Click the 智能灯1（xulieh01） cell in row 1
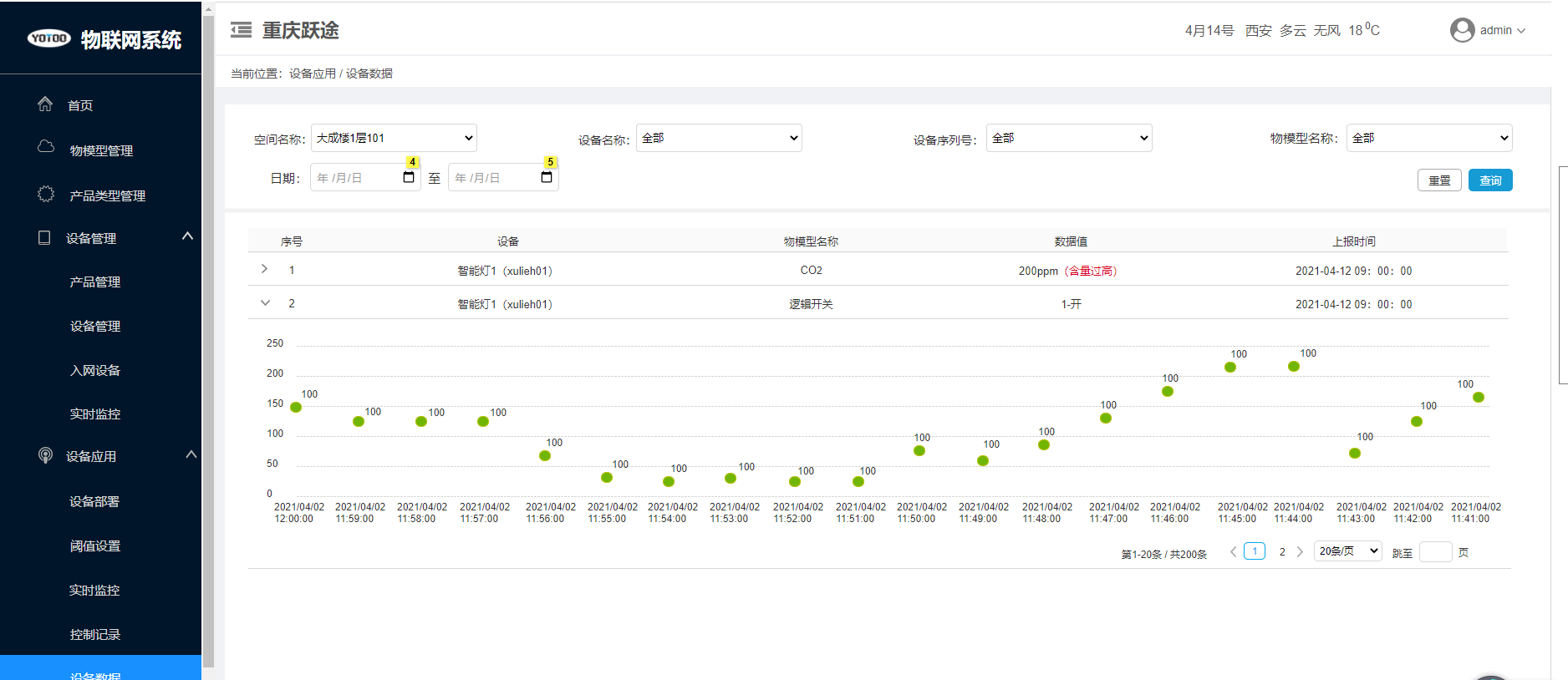Screen dimensions: 1568x680 coord(506,271)
